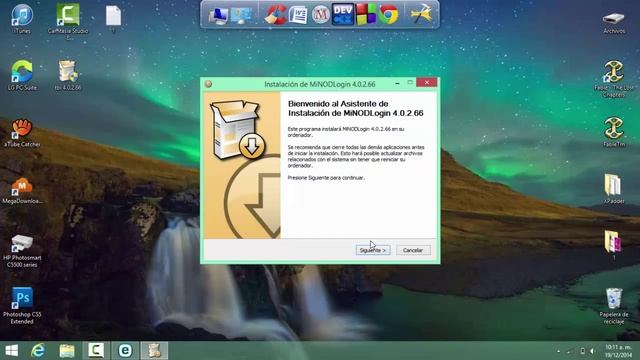This screenshot has width=640, height=360.
Task: Click the 'Presione Siguiente para continuar.' text
Action: 326,178
